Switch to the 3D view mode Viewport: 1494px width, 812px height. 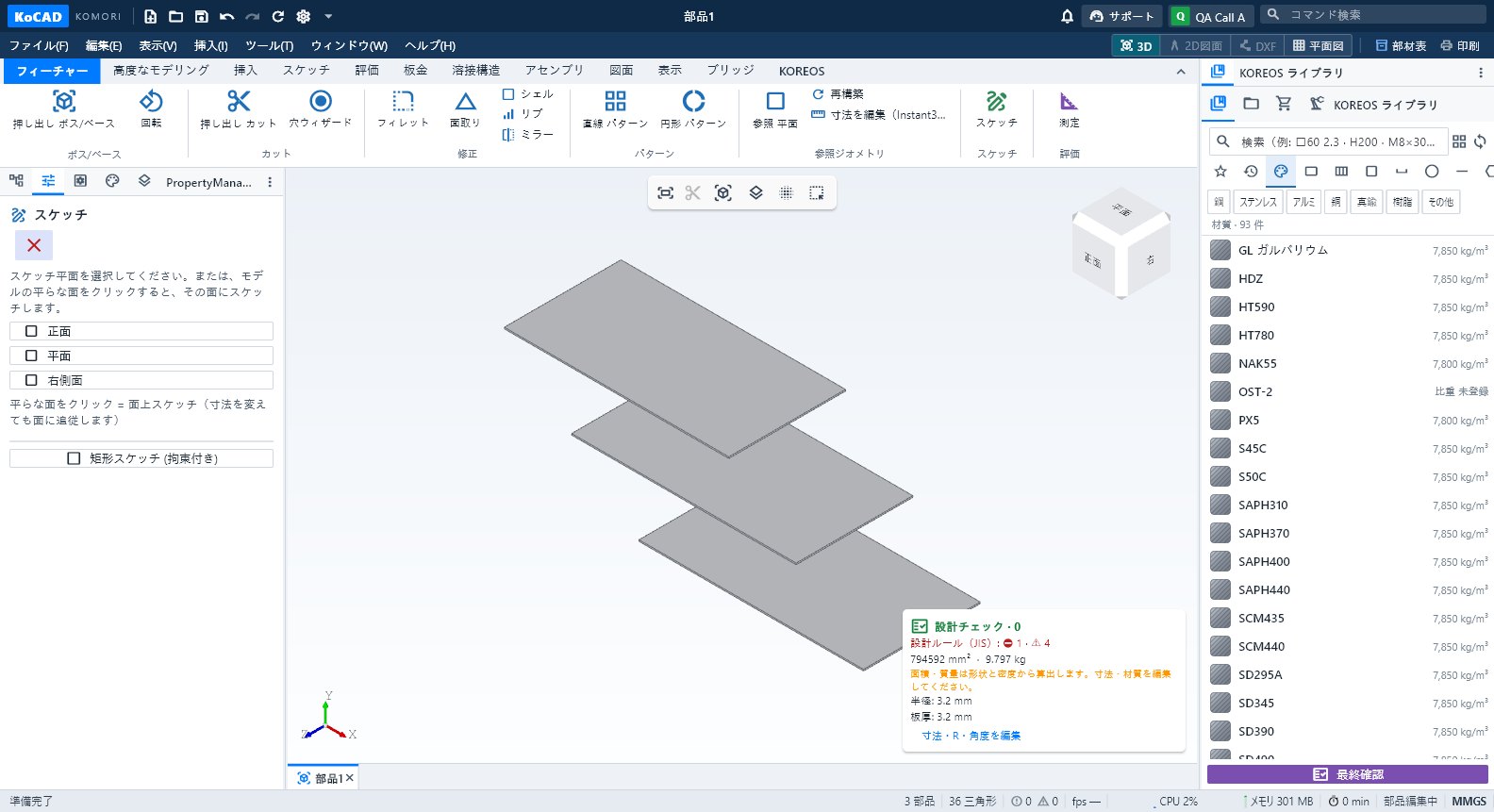pos(1136,45)
